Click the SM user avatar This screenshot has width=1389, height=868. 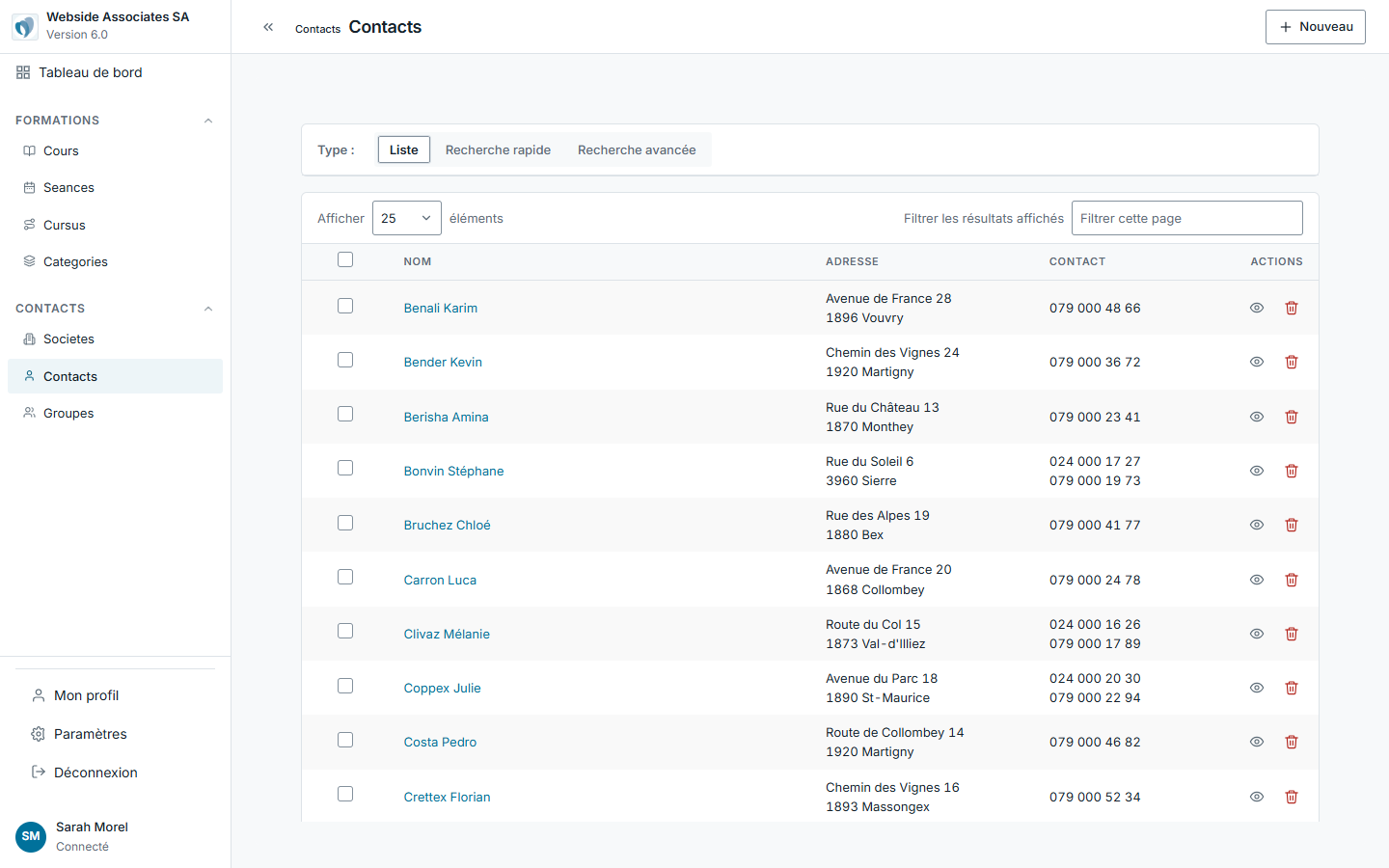31,836
